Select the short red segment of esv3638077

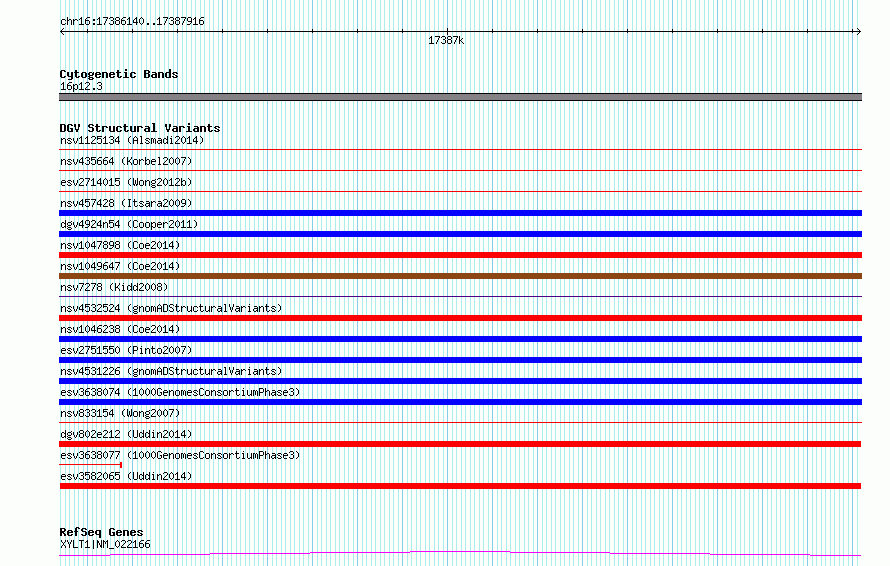[x=91, y=465]
